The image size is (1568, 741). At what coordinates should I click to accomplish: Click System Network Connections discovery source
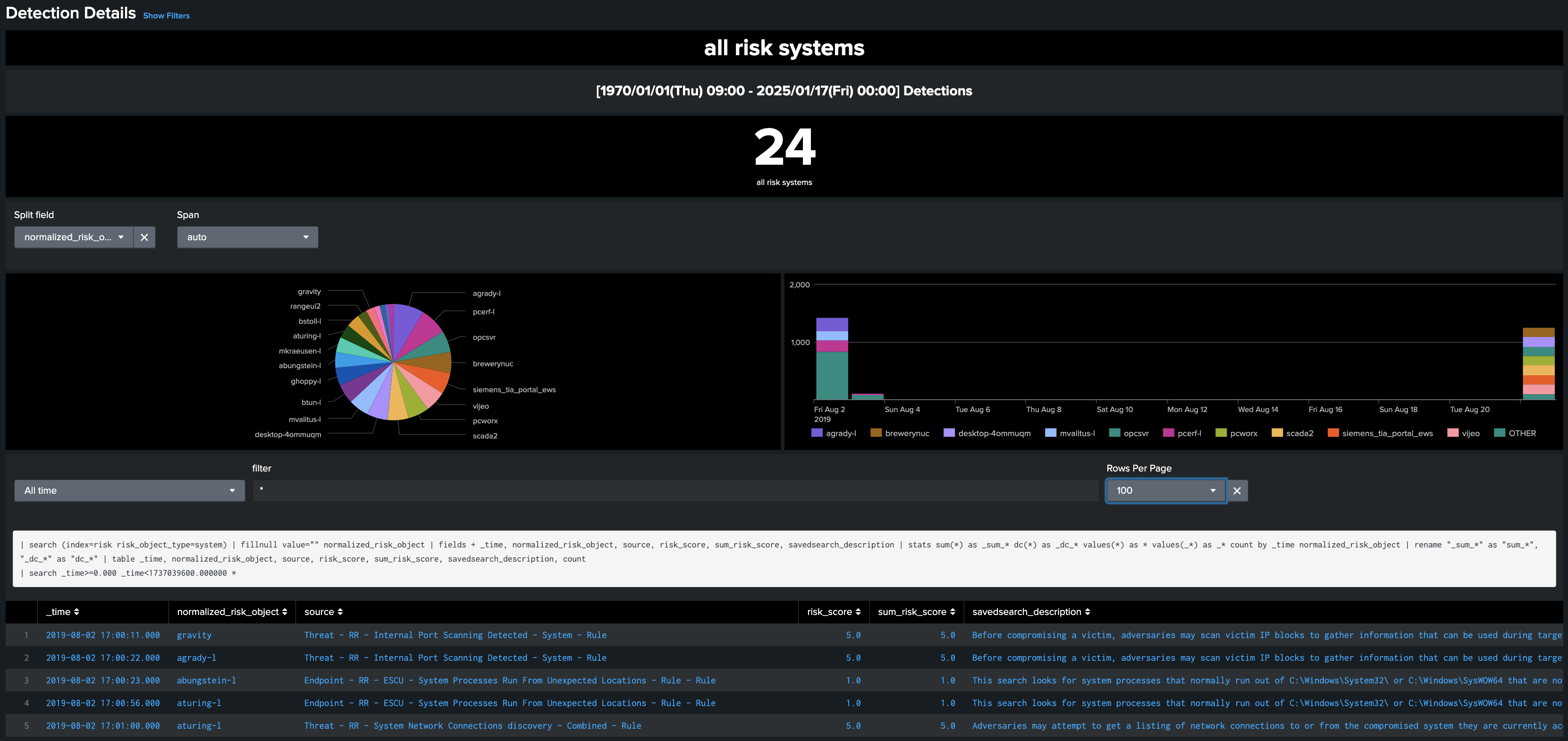[472, 726]
